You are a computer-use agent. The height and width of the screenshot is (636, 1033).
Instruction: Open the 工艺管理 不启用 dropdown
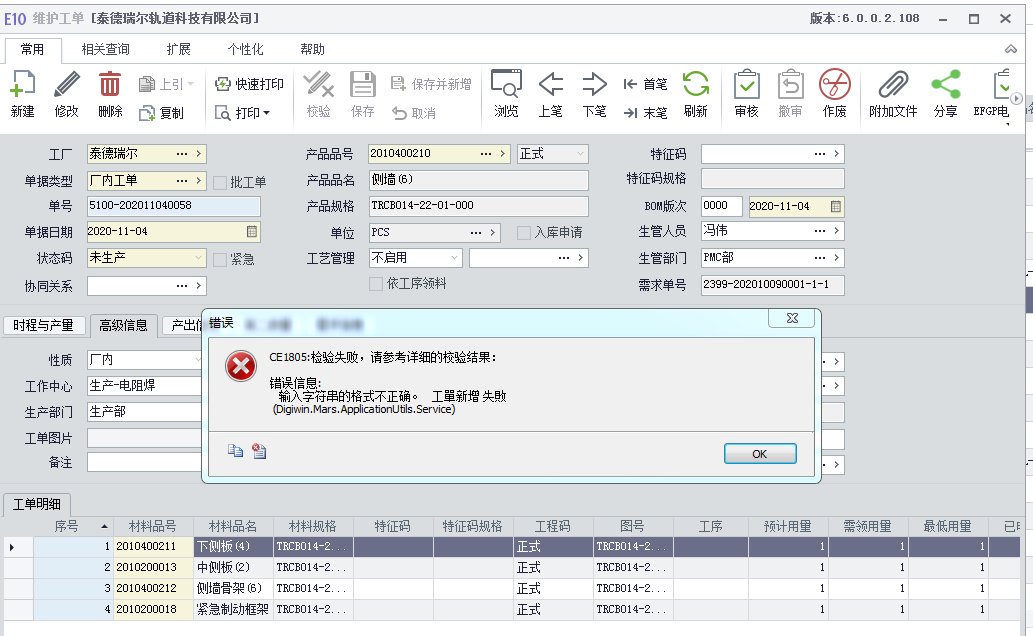(454, 258)
